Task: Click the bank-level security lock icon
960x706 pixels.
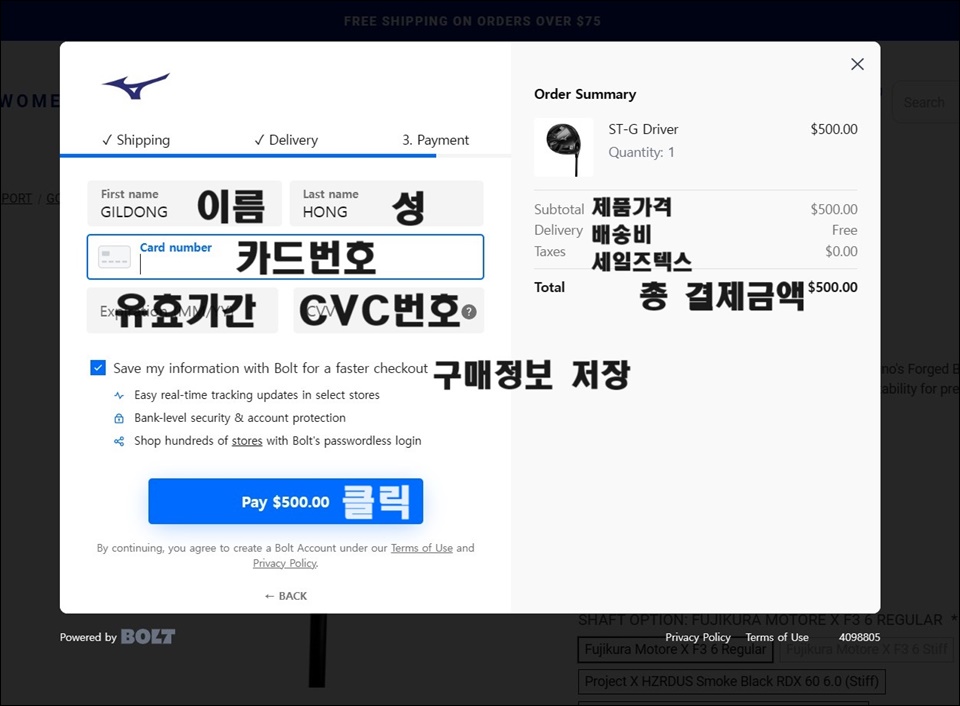Action: point(119,418)
